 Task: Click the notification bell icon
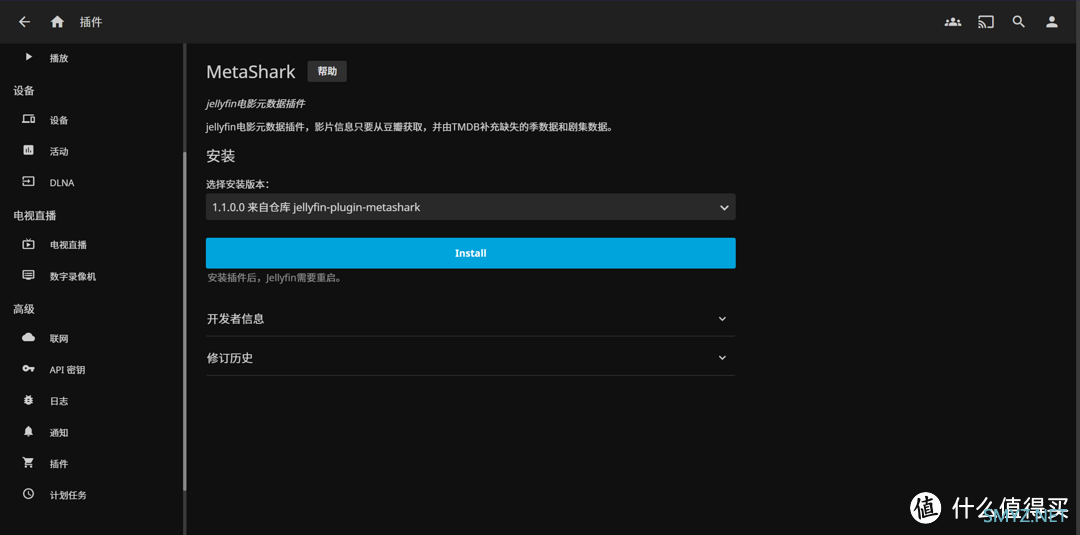click(x=28, y=432)
